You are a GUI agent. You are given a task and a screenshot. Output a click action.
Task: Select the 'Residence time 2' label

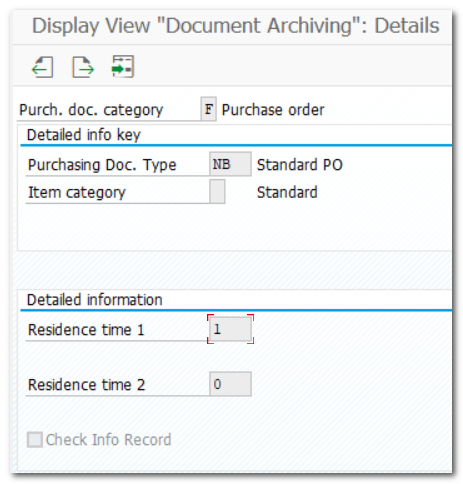(86, 385)
